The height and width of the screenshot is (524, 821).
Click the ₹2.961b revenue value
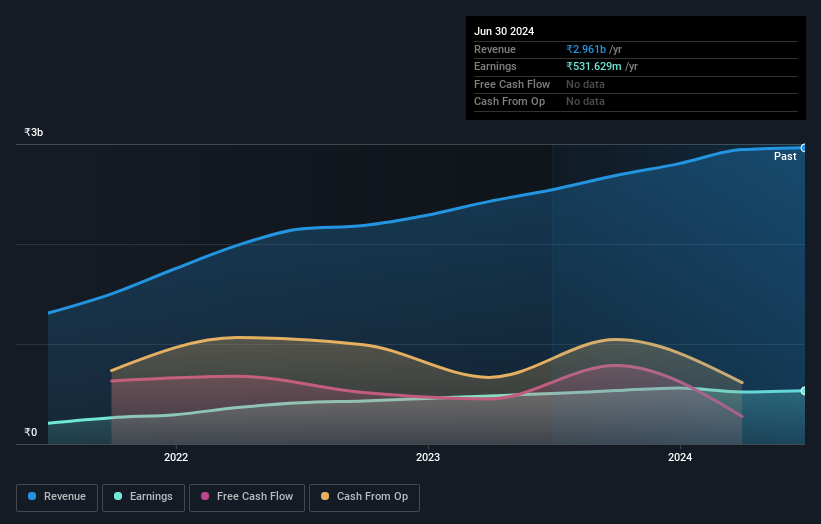[586, 49]
